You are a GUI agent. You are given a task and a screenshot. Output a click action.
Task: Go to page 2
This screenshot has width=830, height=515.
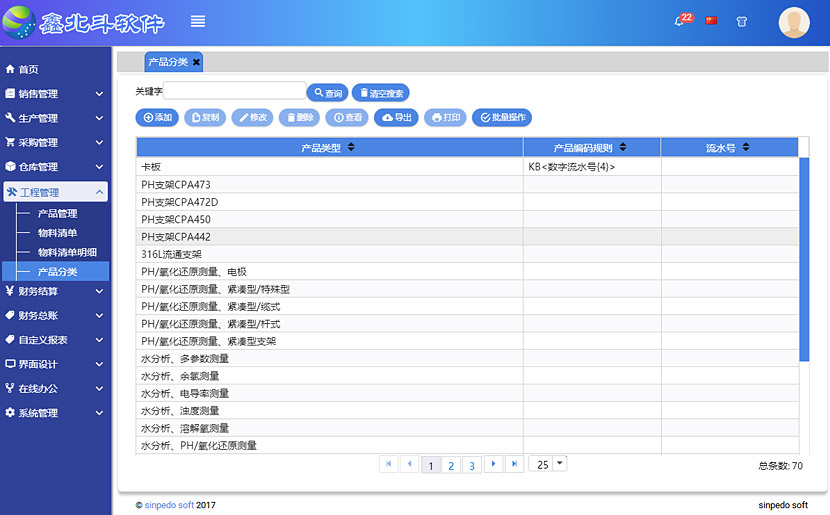tap(451, 465)
